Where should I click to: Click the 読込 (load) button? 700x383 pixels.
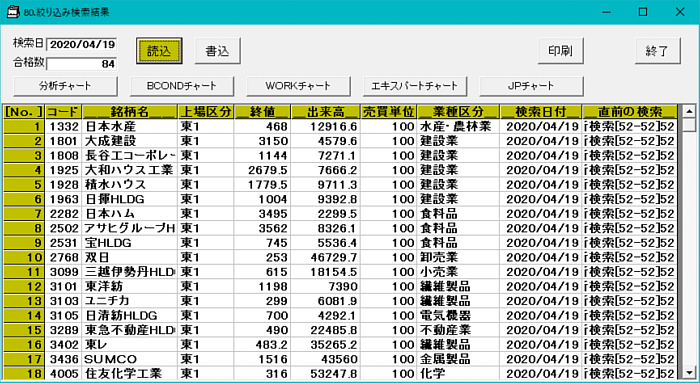pos(159,51)
